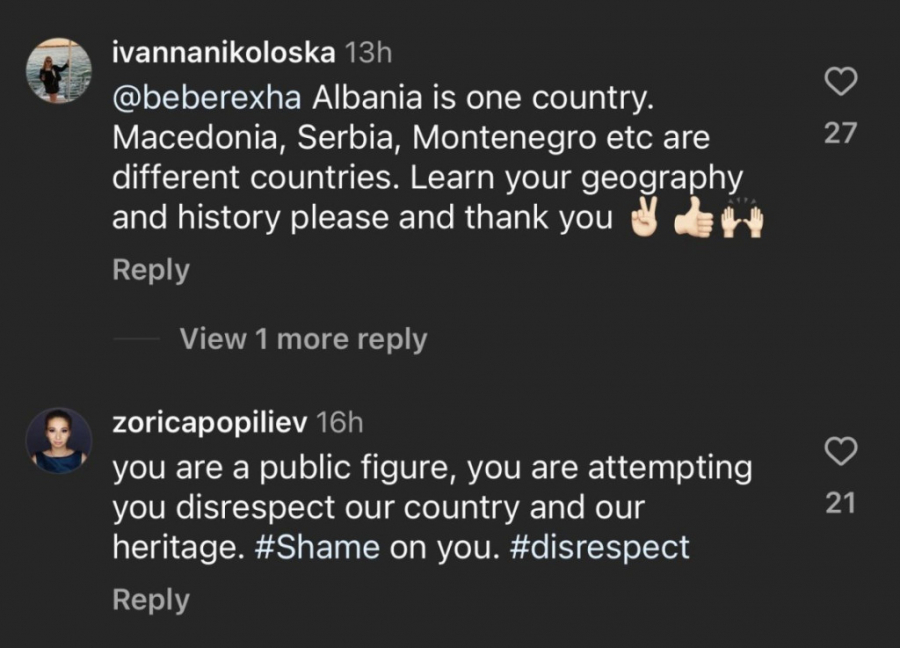View the 21 likes count
The image size is (900, 648).
pyautogui.click(x=841, y=504)
